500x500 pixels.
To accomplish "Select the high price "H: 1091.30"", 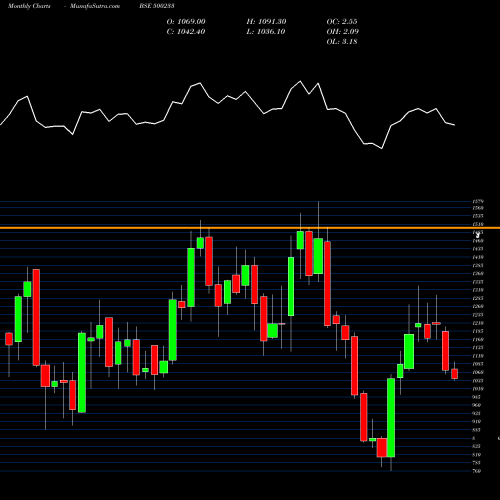I will pyautogui.click(x=266, y=22).
